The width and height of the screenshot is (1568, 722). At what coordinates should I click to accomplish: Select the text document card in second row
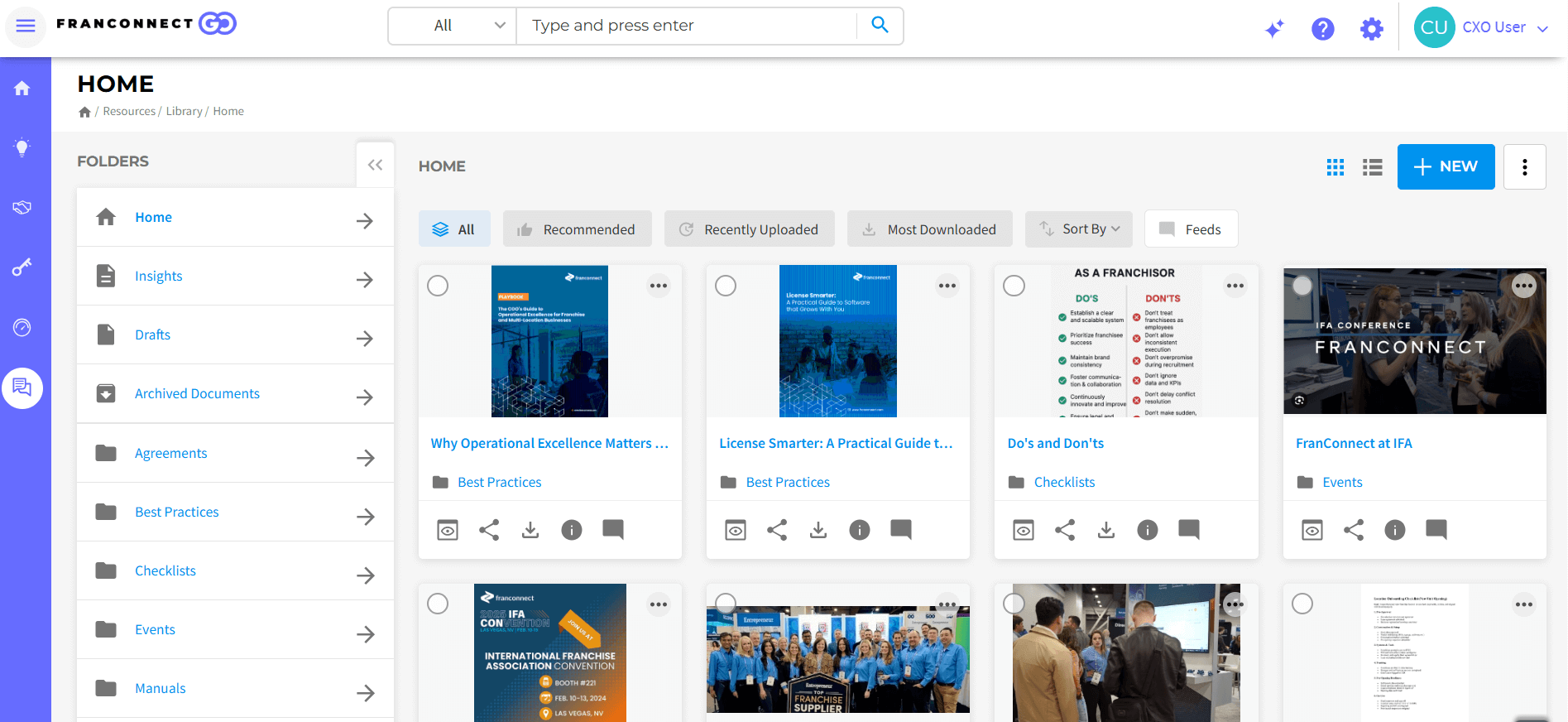(x=1302, y=604)
